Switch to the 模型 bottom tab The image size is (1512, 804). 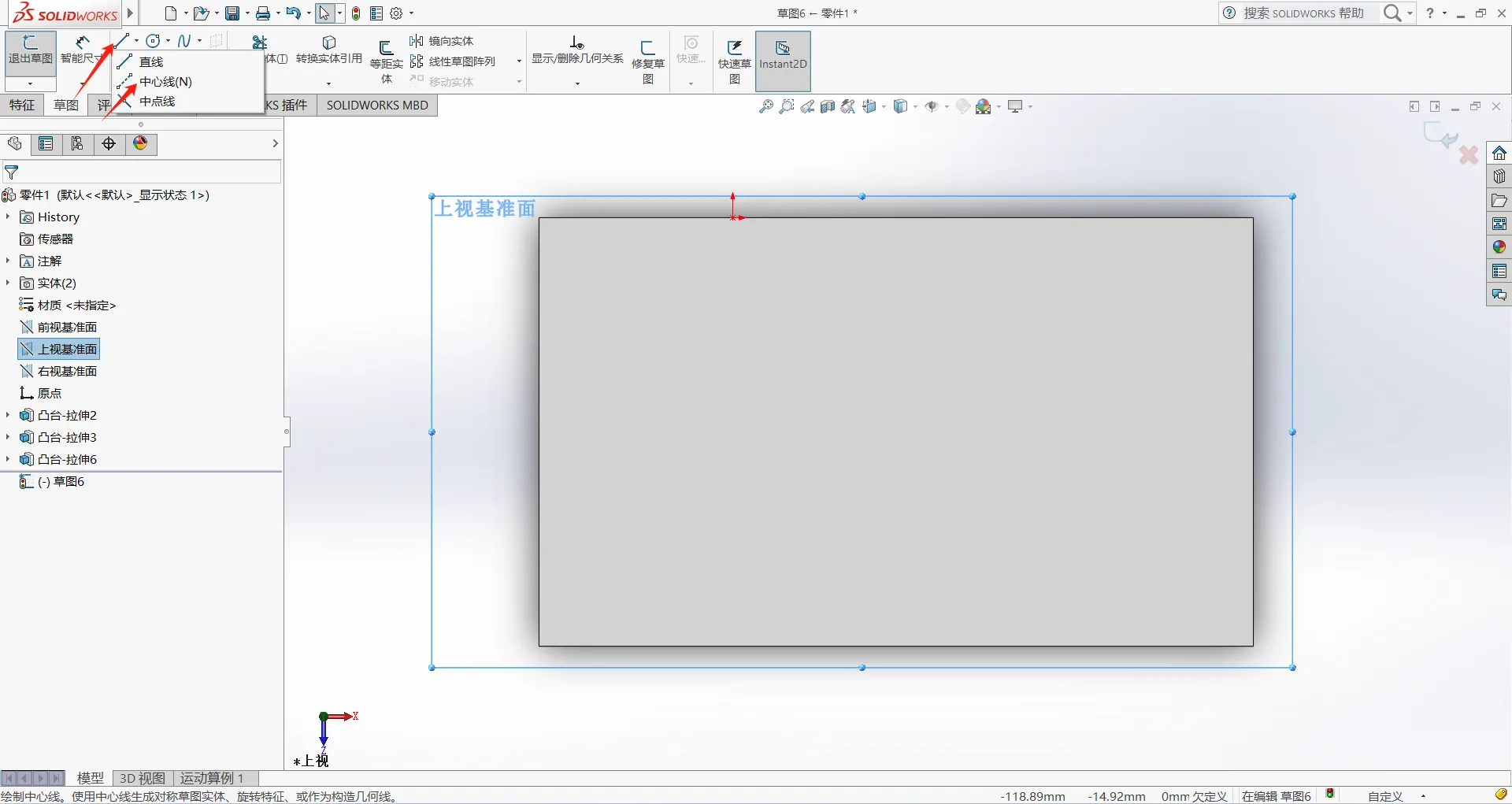pos(91,778)
